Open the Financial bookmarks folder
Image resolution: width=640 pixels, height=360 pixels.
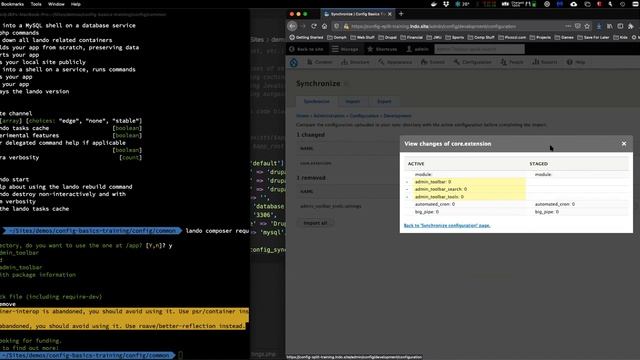point(411,37)
